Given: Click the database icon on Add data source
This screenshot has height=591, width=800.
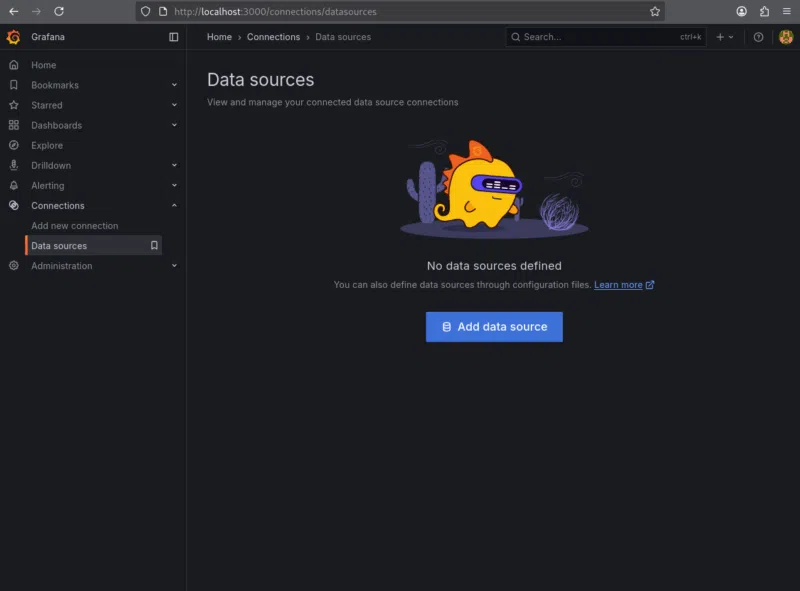Looking at the screenshot, I should coord(446,327).
